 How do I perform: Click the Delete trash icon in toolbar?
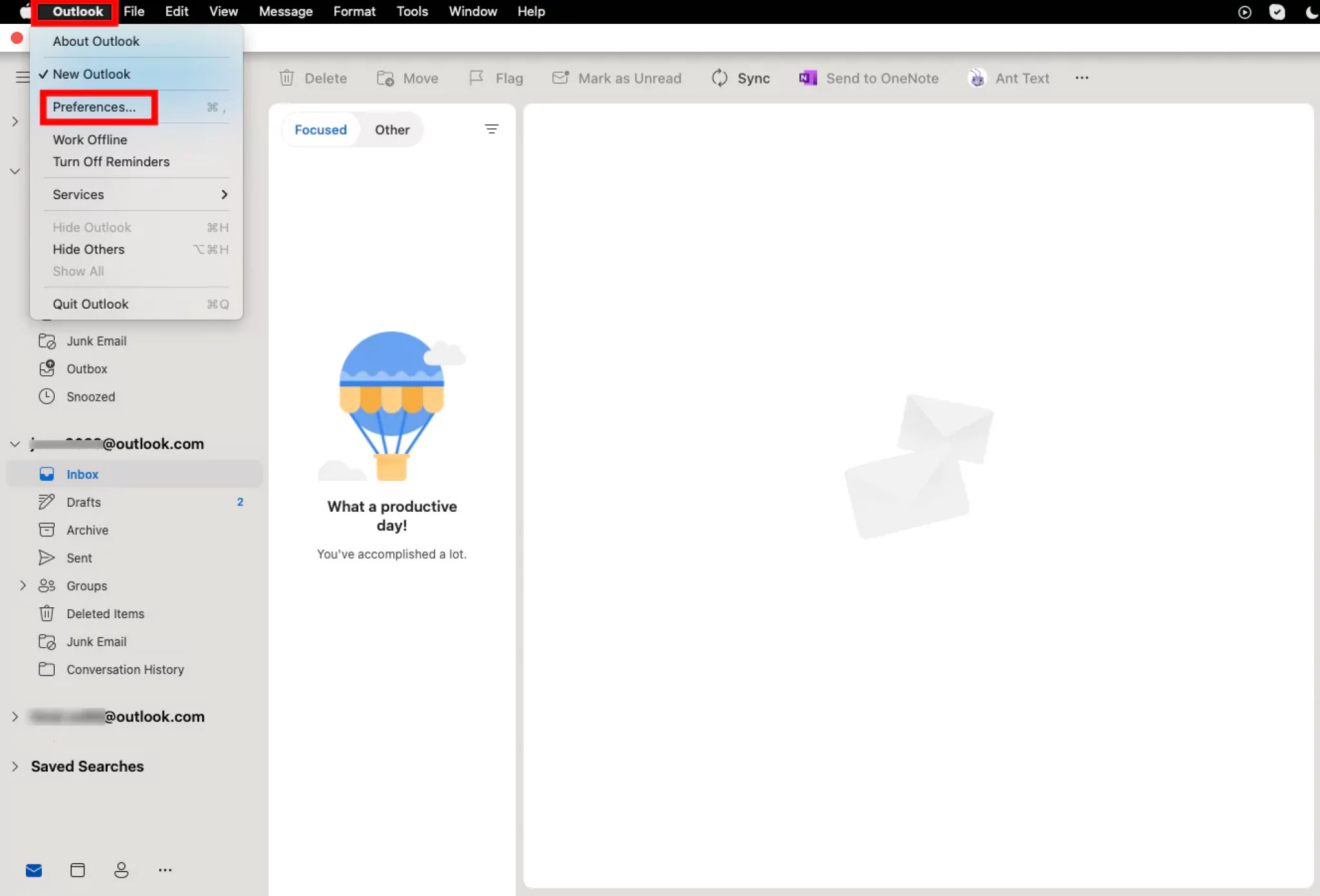(x=287, y=78)
